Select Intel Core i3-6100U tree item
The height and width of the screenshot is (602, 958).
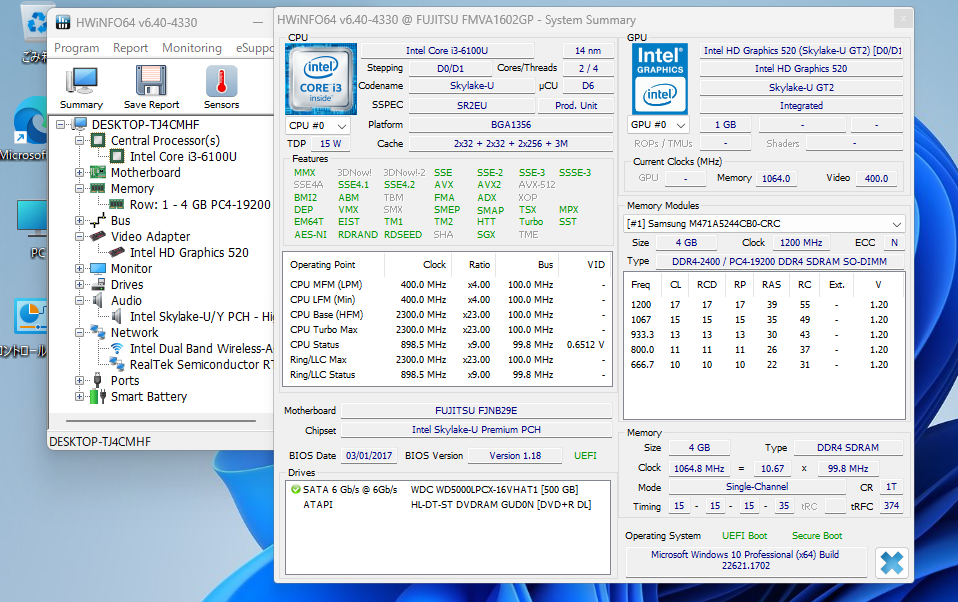(183, 156)
